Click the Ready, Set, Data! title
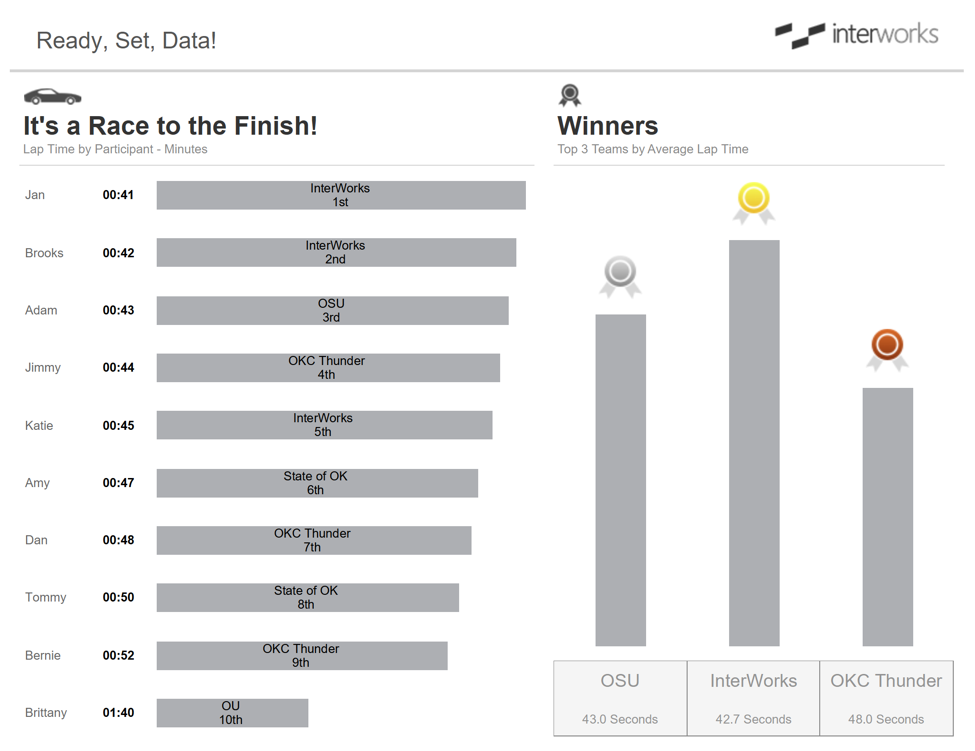This screenshot has width=975, height=751. (x=126, y=40)
